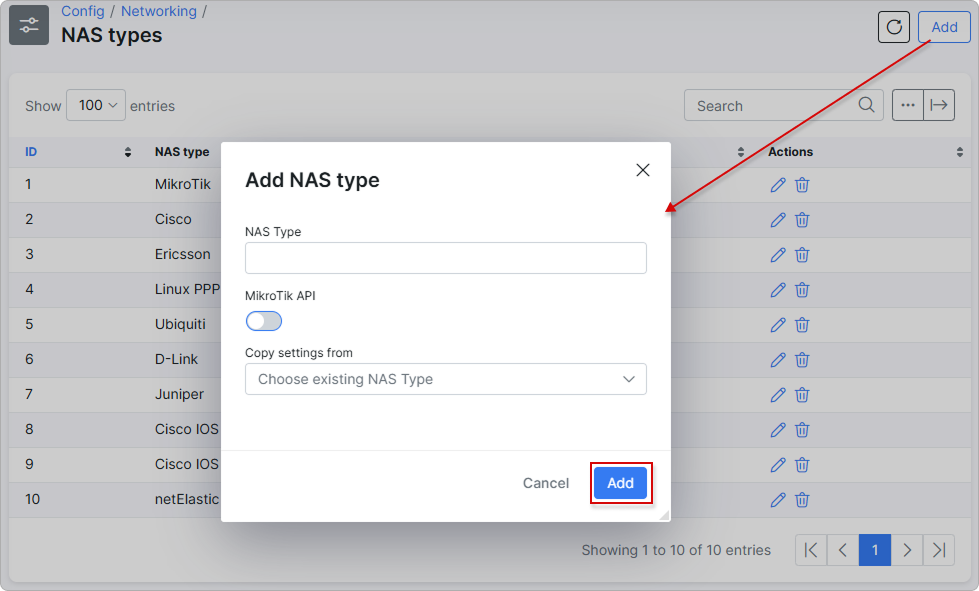Delete row 9 Cisco IOS trash icon

point(802,464)
